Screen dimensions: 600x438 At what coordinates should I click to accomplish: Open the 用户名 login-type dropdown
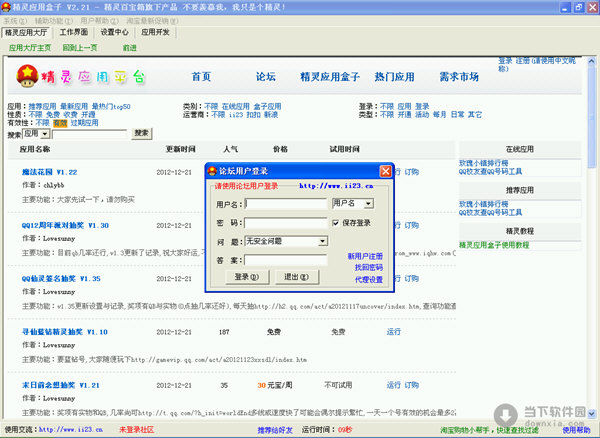click(x=368, y=204)
